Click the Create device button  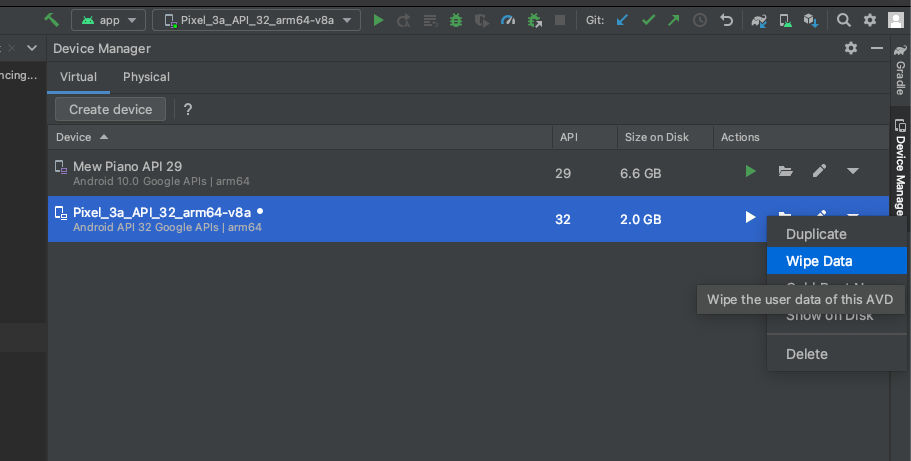[x=110, y=109]
